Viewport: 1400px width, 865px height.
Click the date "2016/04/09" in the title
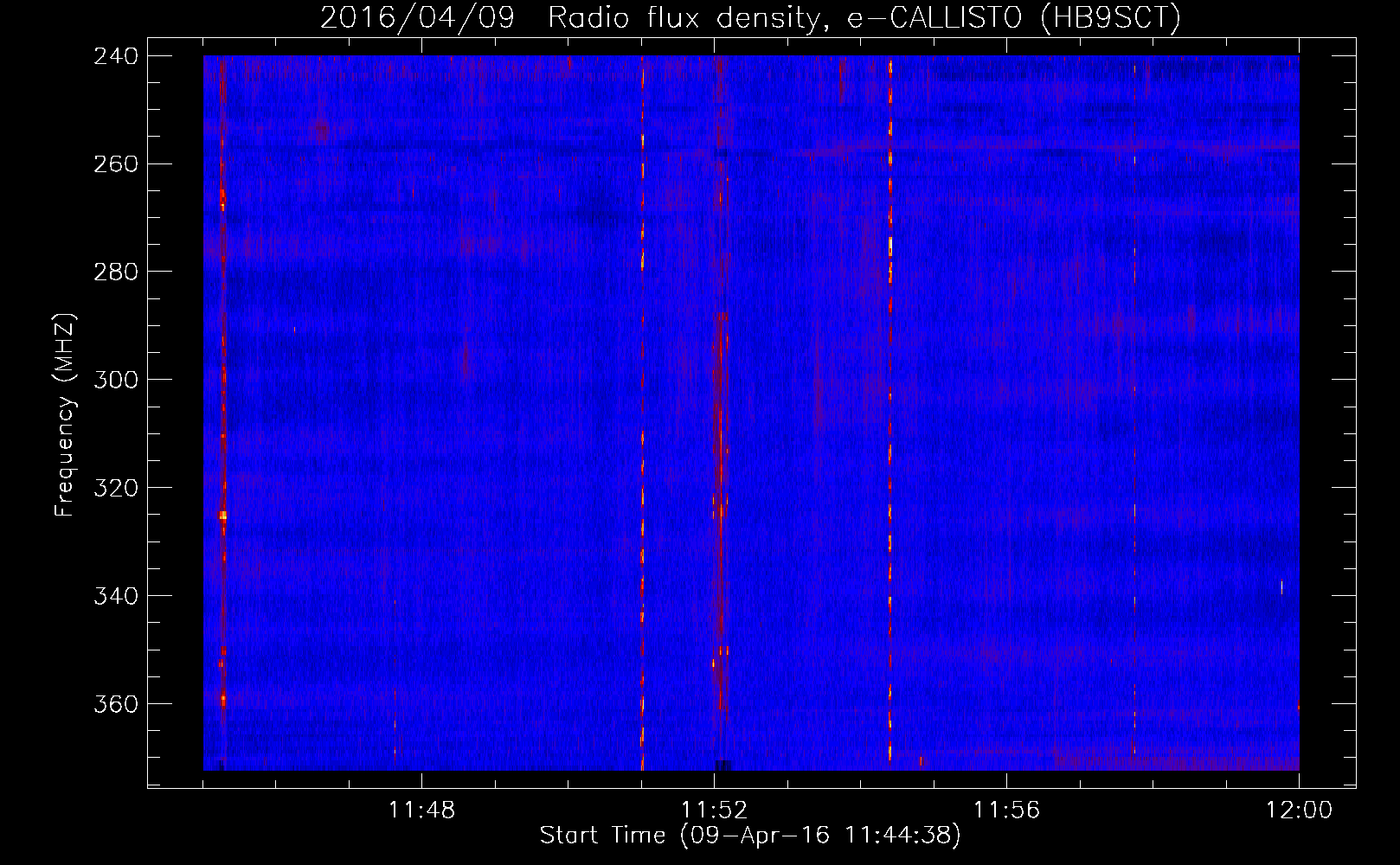(417, 17)
